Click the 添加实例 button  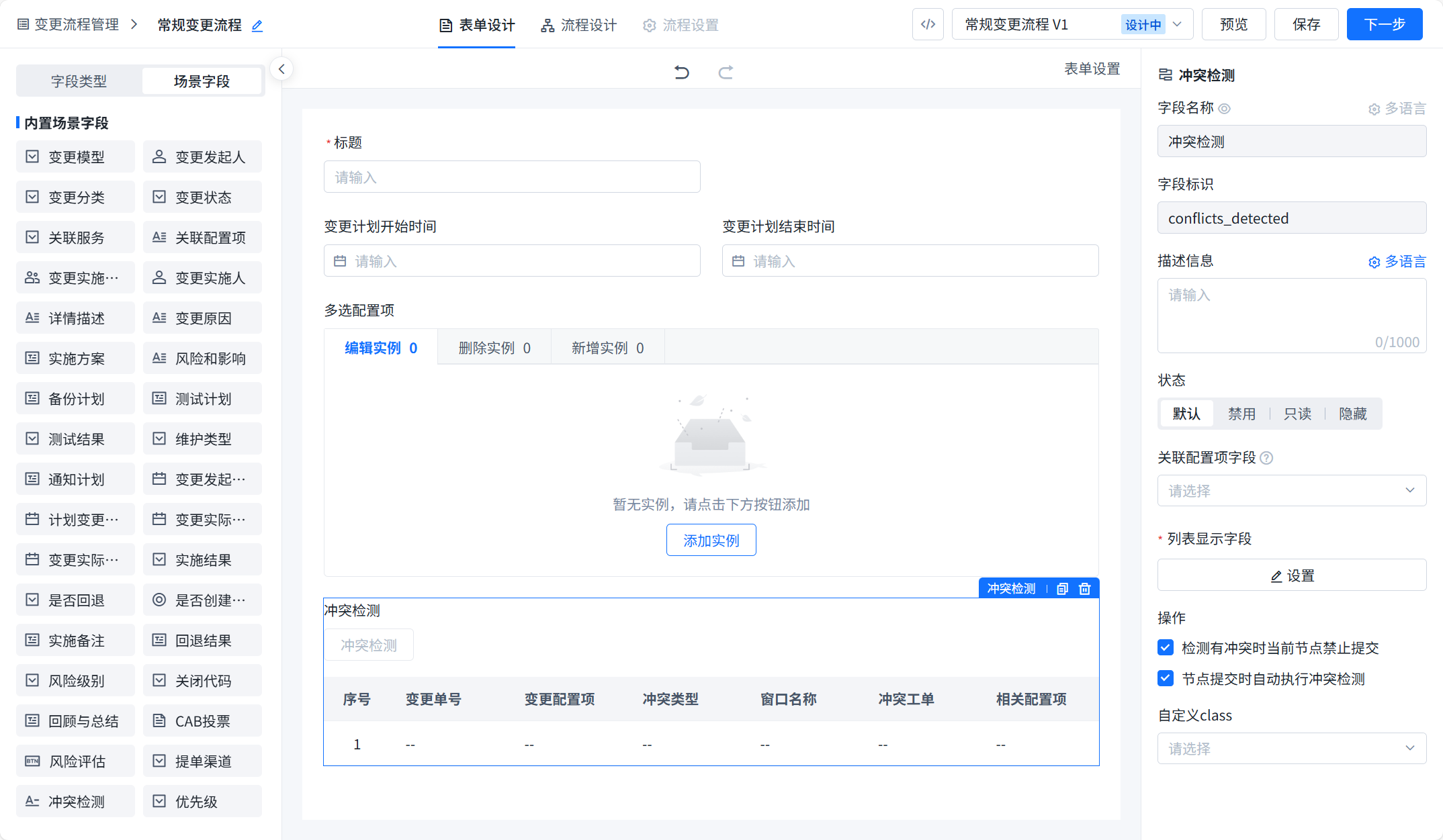click(711, 541)
